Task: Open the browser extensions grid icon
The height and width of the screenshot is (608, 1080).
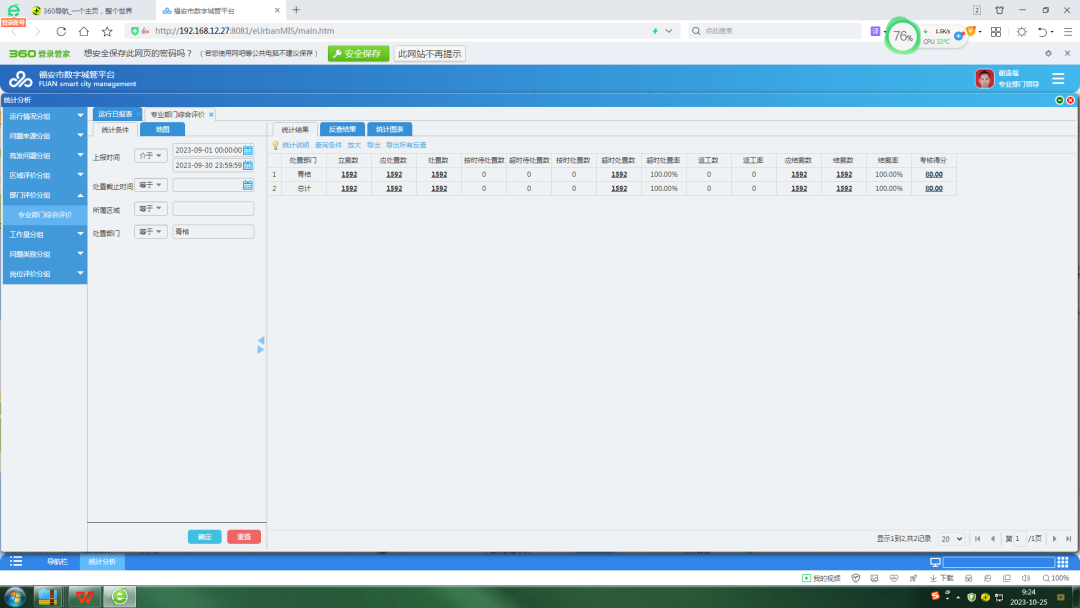Action: click(996, 32)
